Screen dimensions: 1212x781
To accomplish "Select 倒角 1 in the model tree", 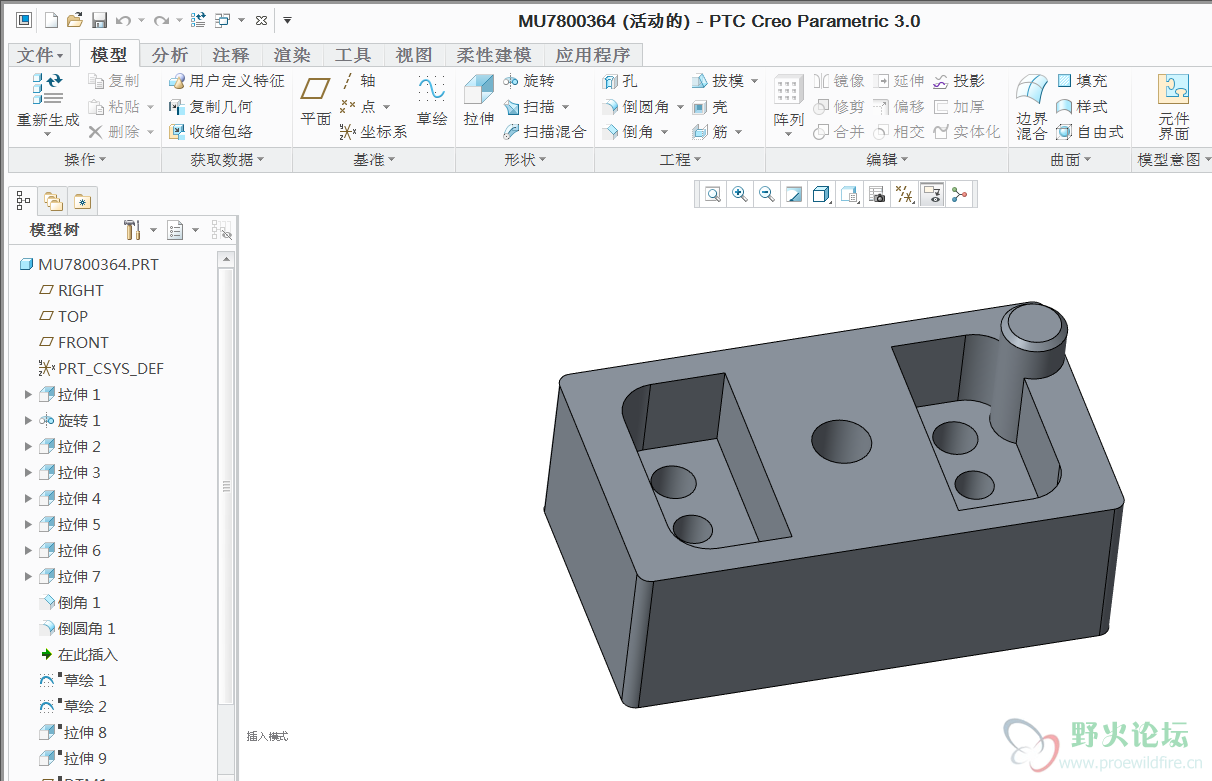I will 70,603.
